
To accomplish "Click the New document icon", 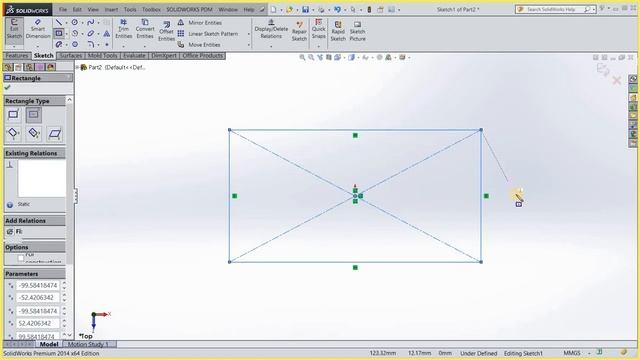I will [x=273, y=9].
